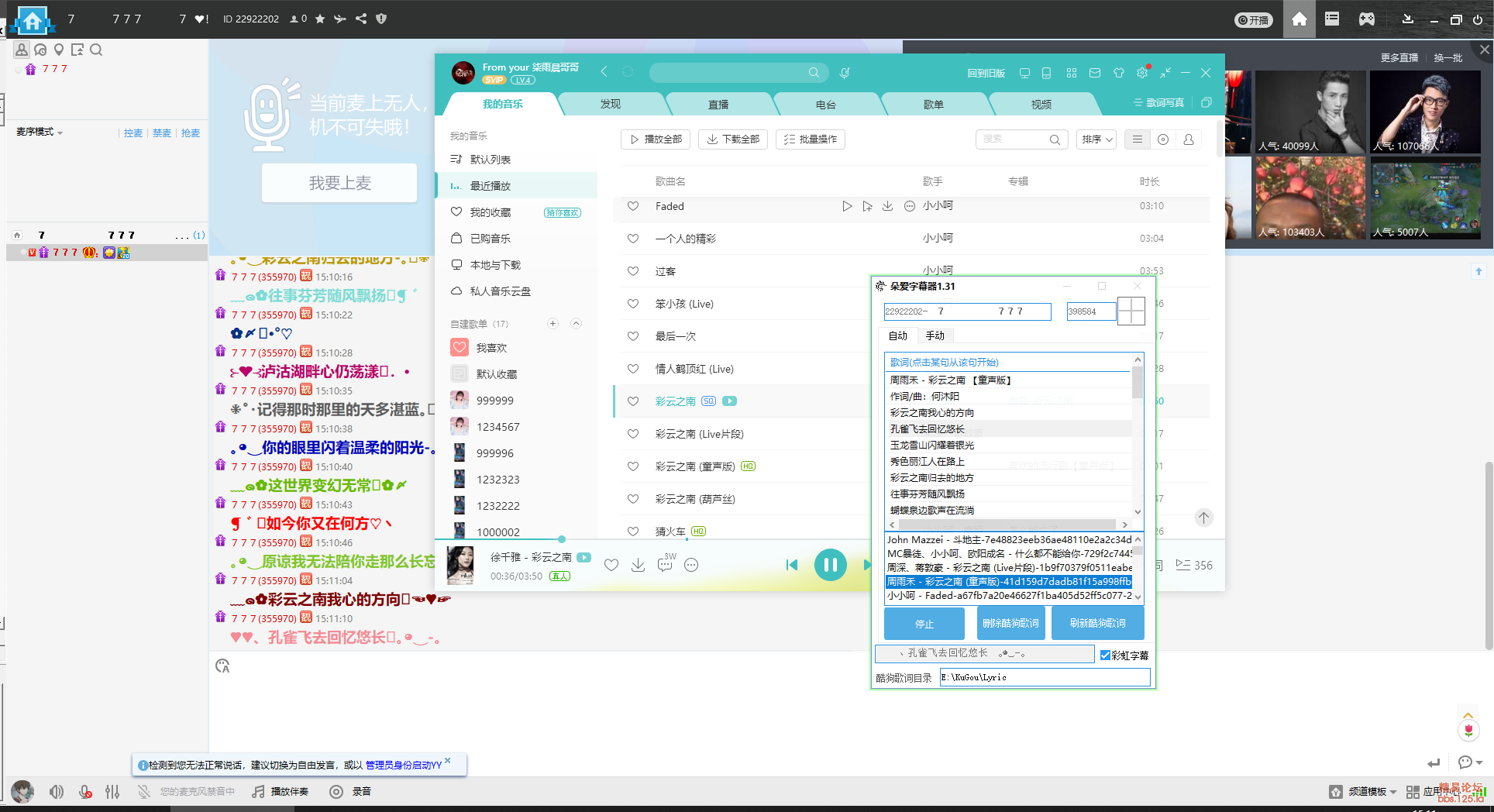Open the 排序 sort dropdown
The width and height of the screenshot is (1494, 812).
[x=1096, y=139]
